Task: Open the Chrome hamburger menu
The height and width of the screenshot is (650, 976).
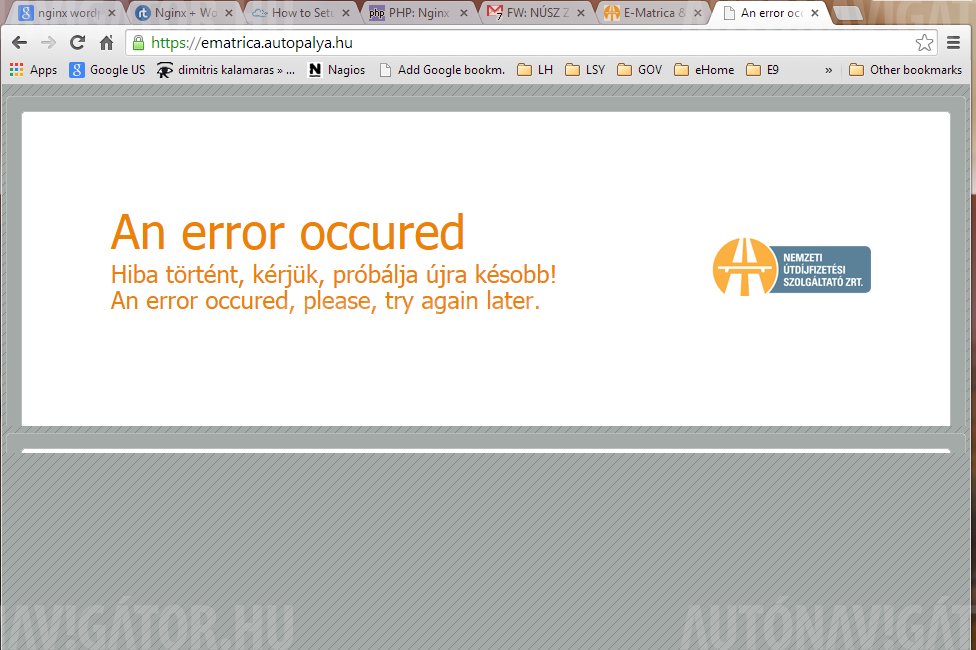Action: (956, 43)
